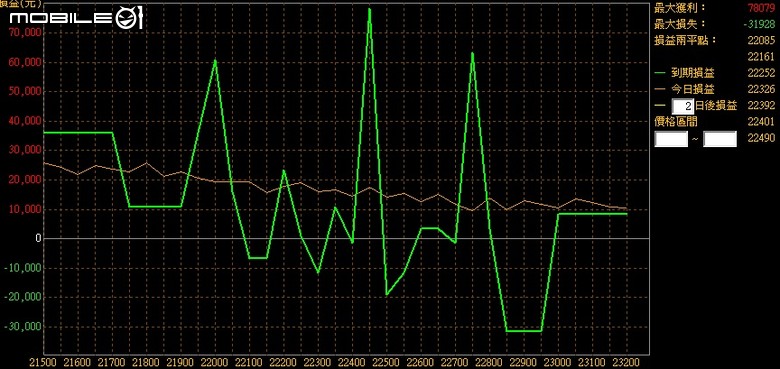Click the green peak near 22750
This screenshot has width=780, height=369.
click(x=472, y=54)
